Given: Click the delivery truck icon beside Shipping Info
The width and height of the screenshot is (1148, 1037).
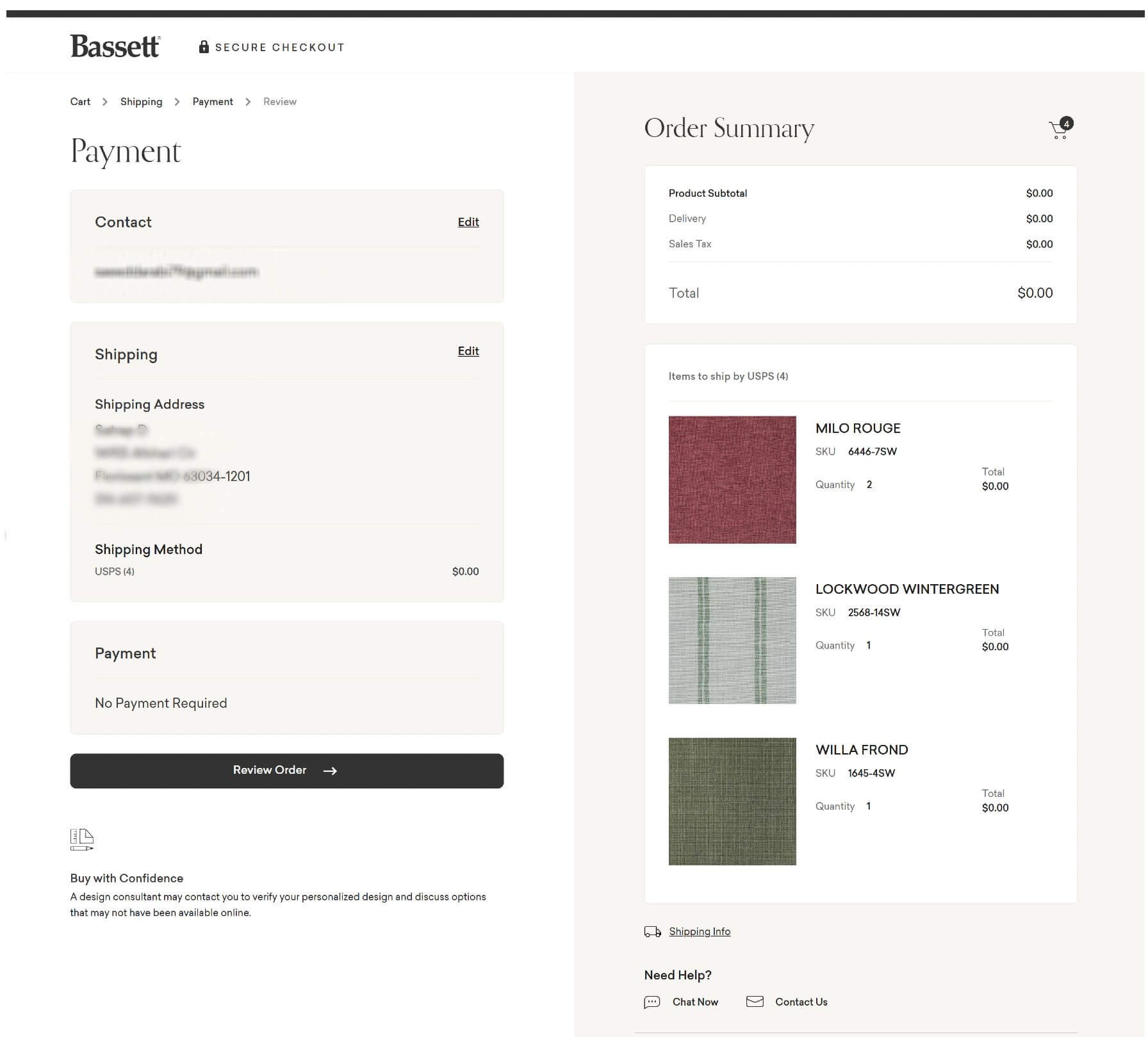Looking at the screenshot, I should pos(652,932).
